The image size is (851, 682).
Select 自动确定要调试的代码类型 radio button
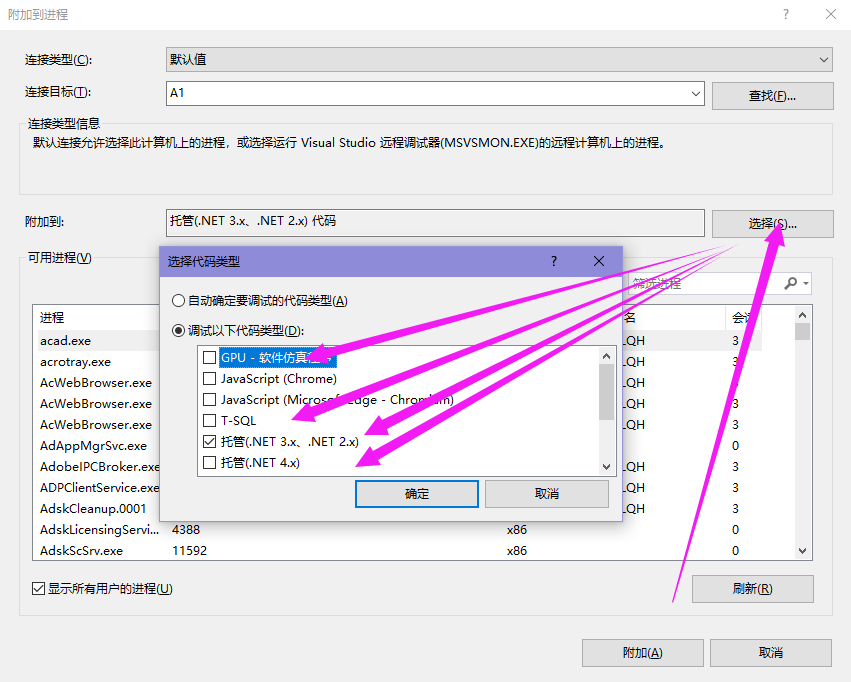click(179, 300)
